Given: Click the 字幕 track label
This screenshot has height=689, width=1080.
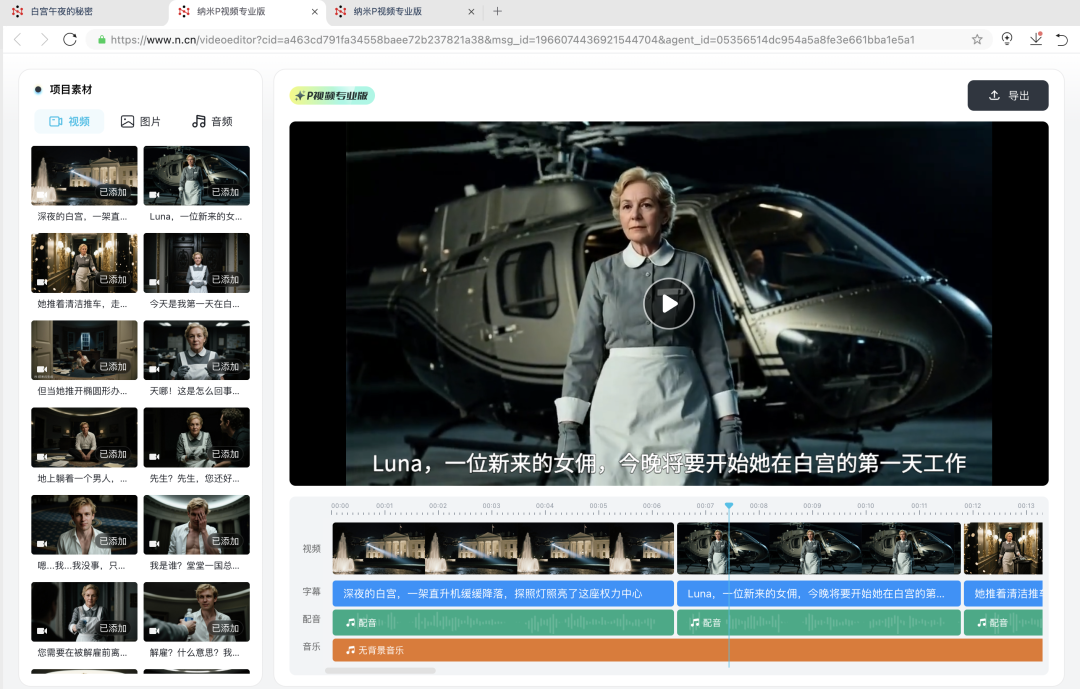Looking at the screenshot, I should 311,592.
